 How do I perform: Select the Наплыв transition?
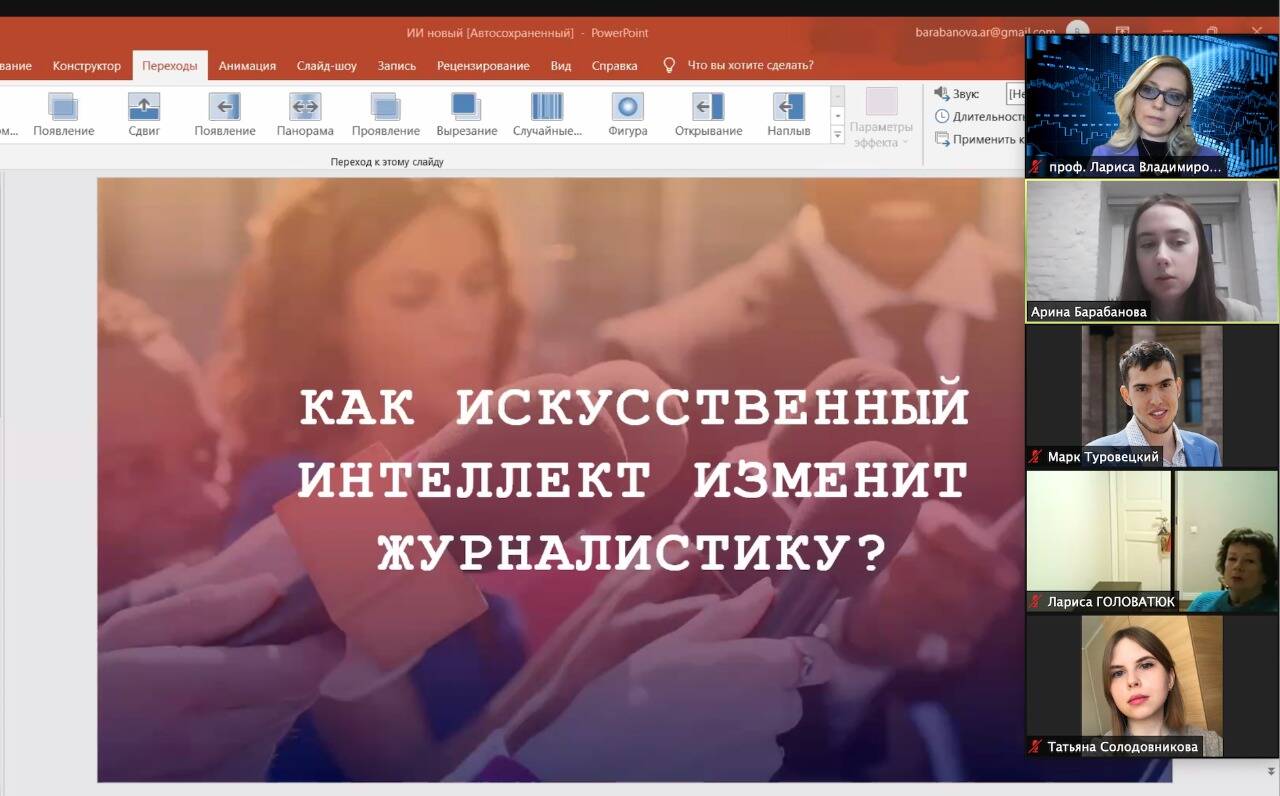pyautogui.click(x=789, y=114)
